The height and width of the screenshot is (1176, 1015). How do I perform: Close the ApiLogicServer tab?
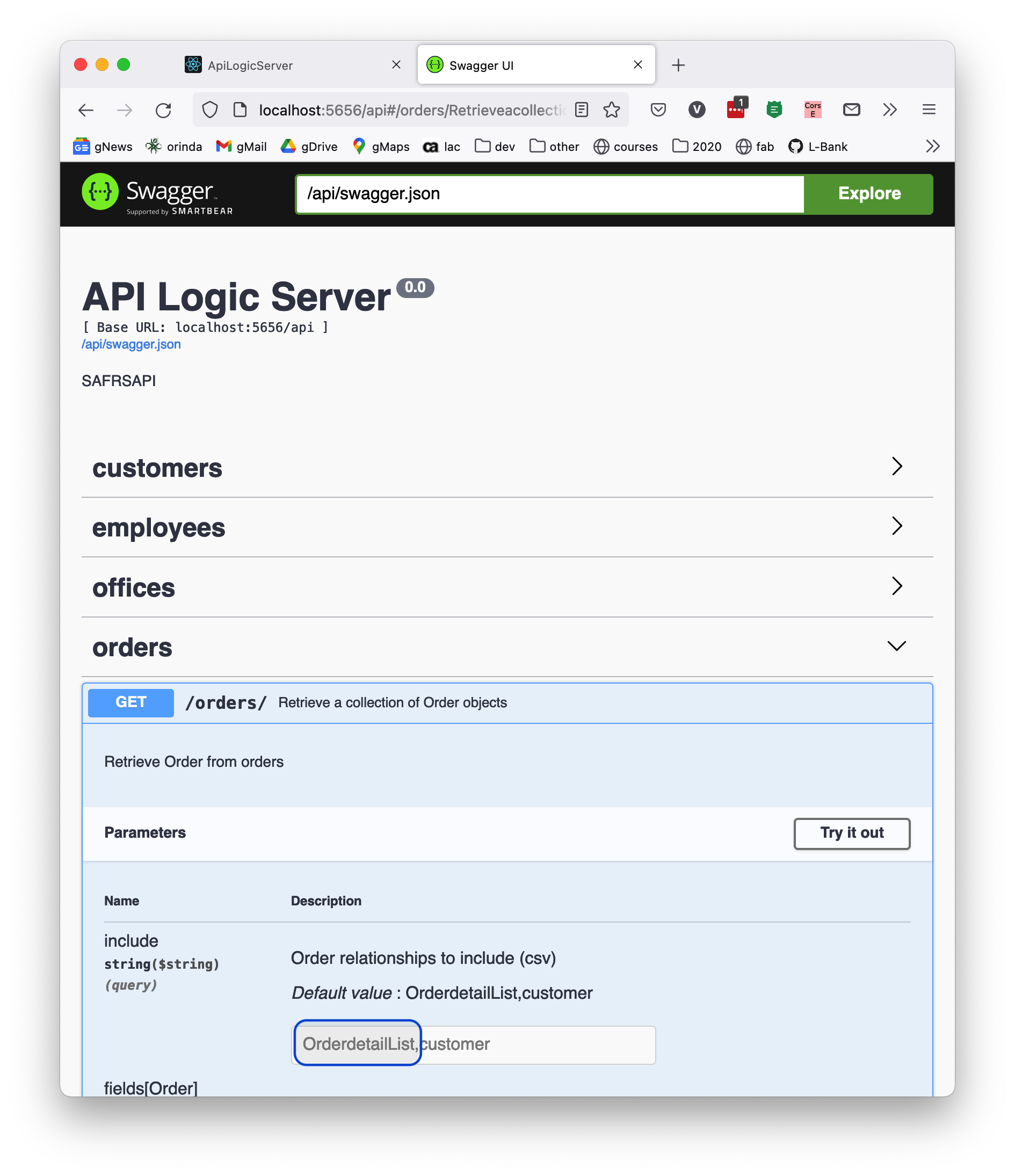pyautogui.click(x=396, y=64)
